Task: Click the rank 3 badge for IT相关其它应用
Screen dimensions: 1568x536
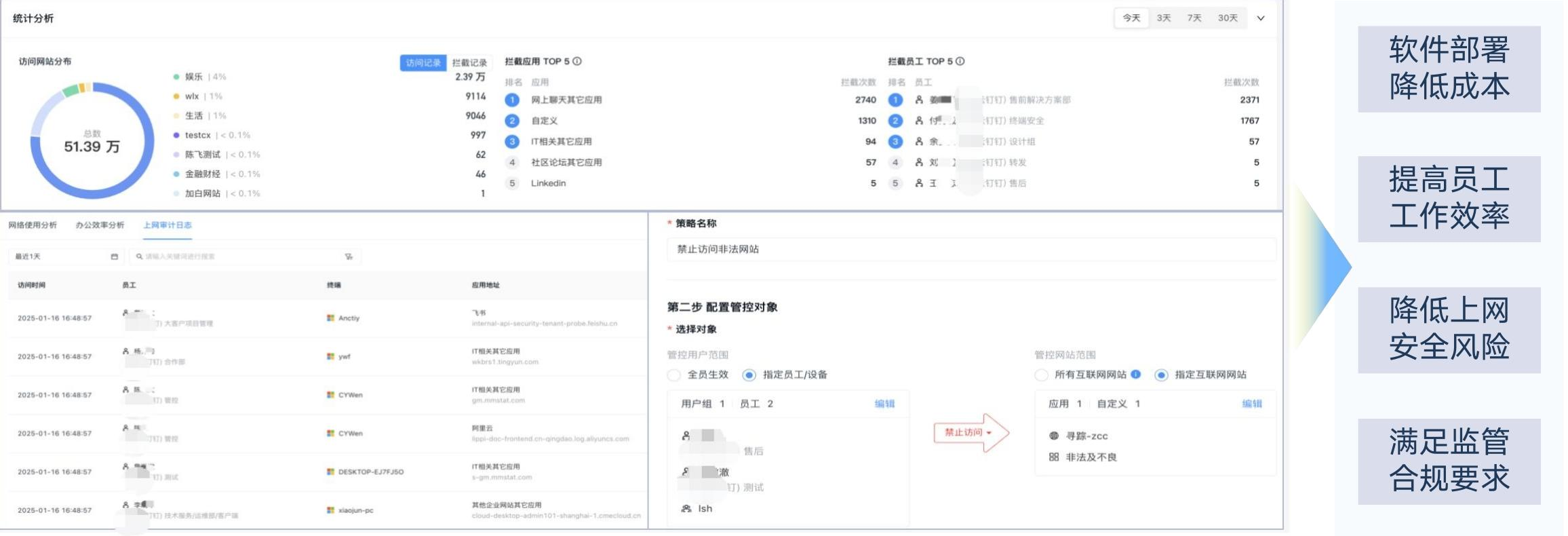Action: pyautogui.click(x=512, y=142)
